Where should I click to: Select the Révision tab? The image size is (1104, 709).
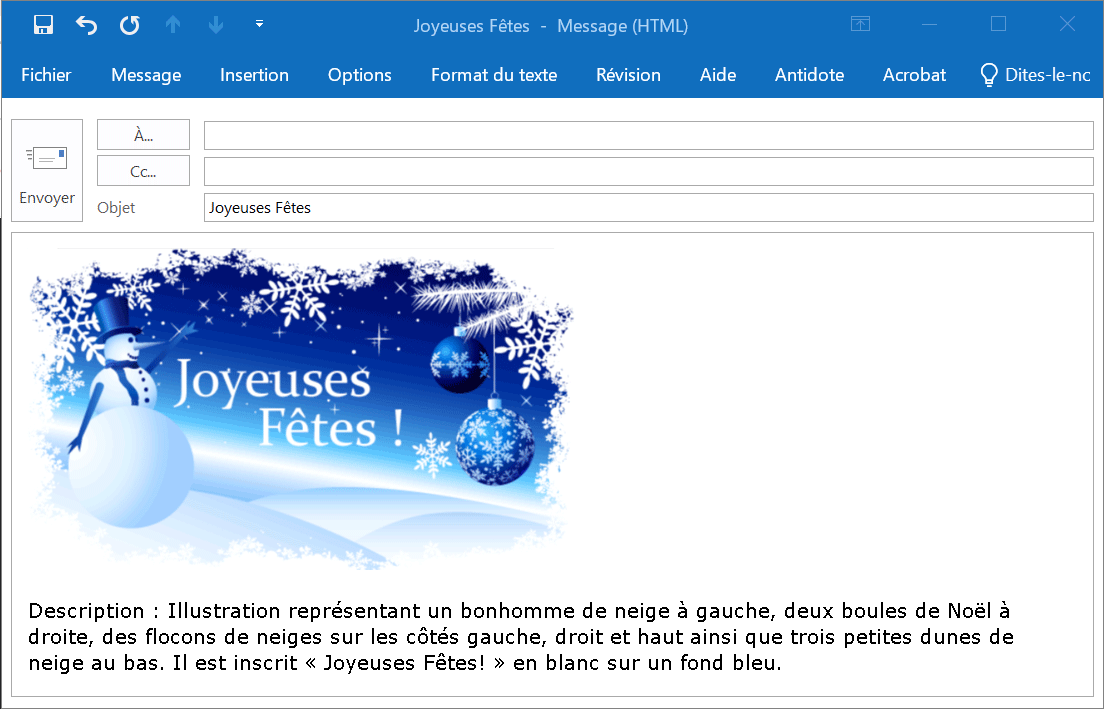(x=628, y=75)
